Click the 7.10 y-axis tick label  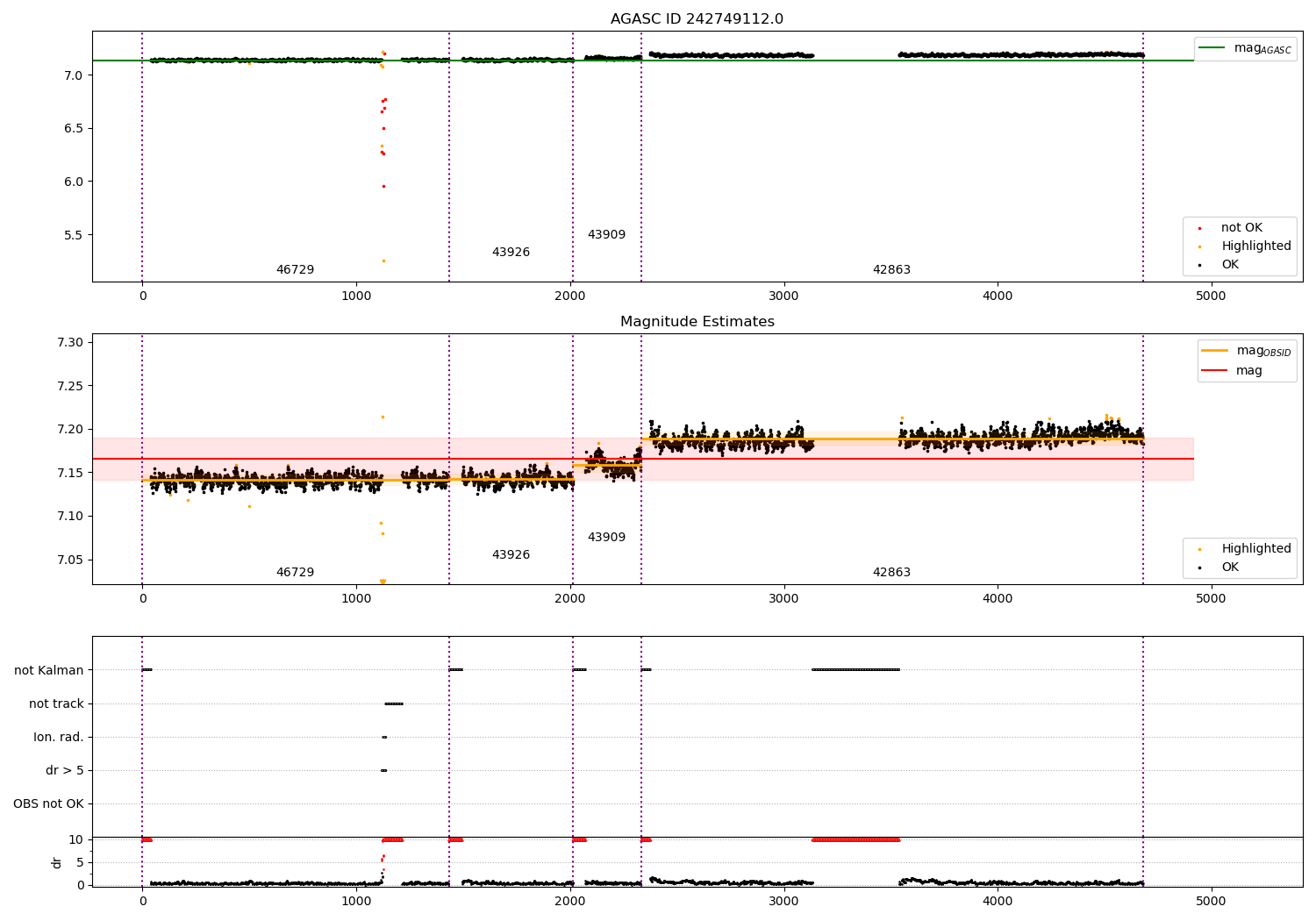coord(69,517)
